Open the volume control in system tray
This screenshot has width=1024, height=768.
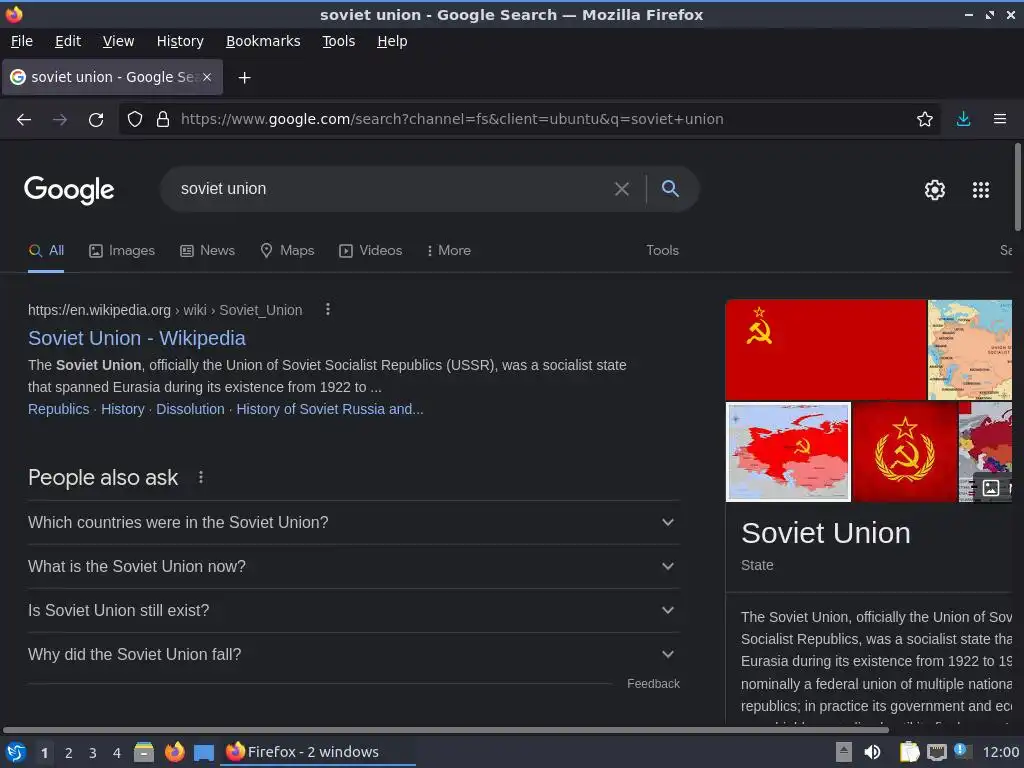872,752
